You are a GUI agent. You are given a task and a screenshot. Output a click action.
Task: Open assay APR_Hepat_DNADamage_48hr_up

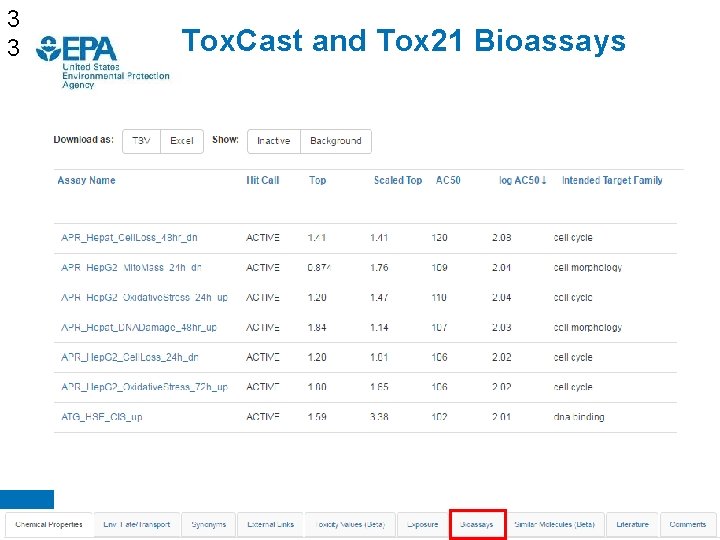coord(139,327)
